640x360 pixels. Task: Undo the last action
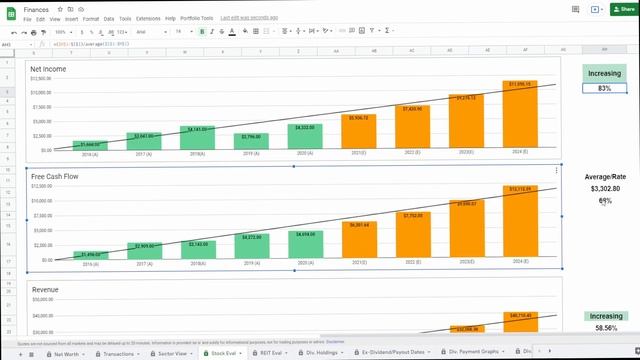pyautogui.click(x=14, y=32)
